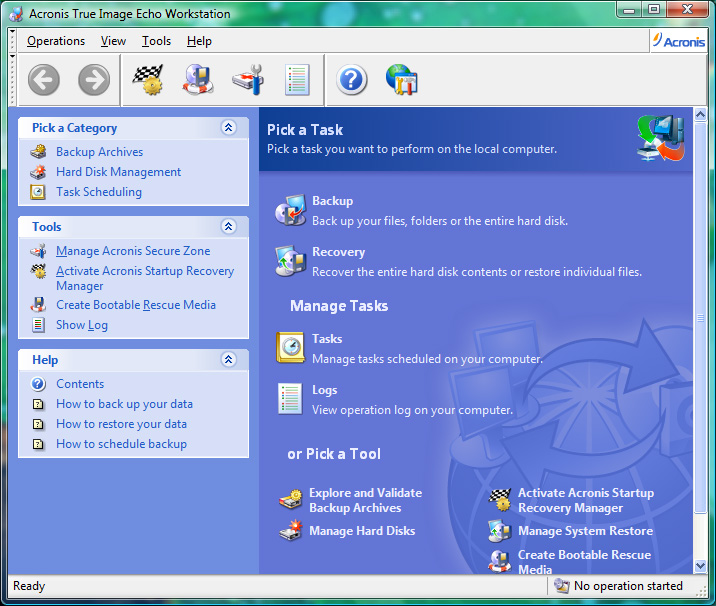Collapse the Pick a Category panel
Screen dimensions: 716x606
tap(228, 128)
